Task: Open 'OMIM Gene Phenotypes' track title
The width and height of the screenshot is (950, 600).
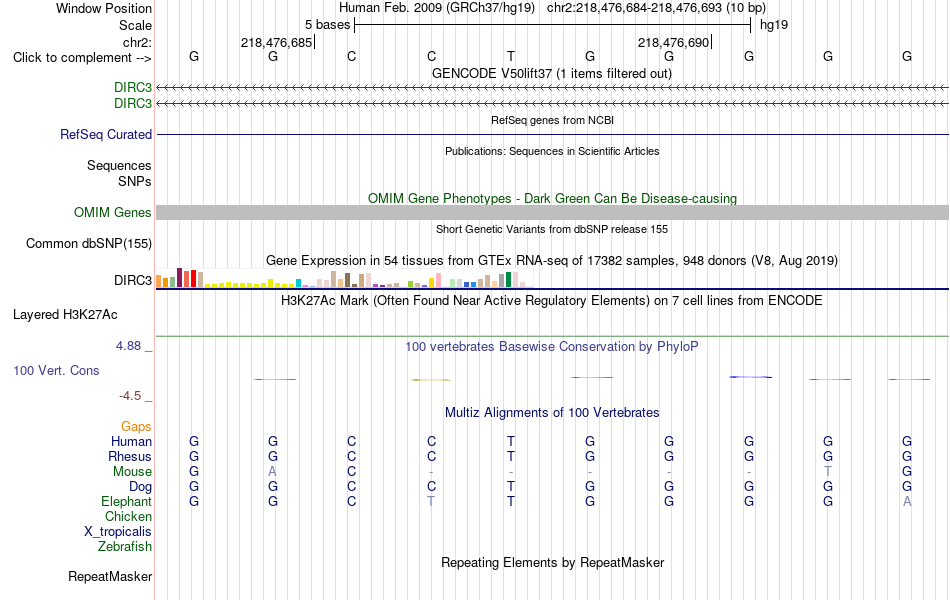Action: click(x=552, y=198)
